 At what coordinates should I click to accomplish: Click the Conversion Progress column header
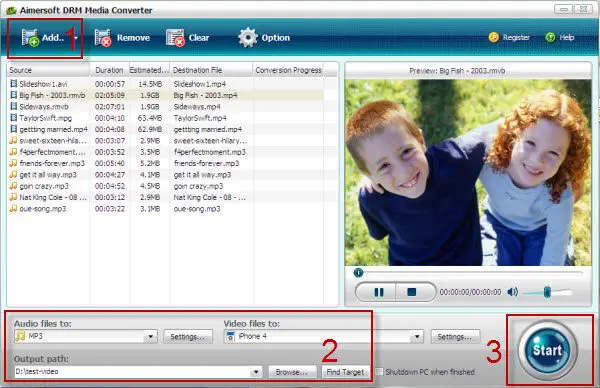point(289,70)
